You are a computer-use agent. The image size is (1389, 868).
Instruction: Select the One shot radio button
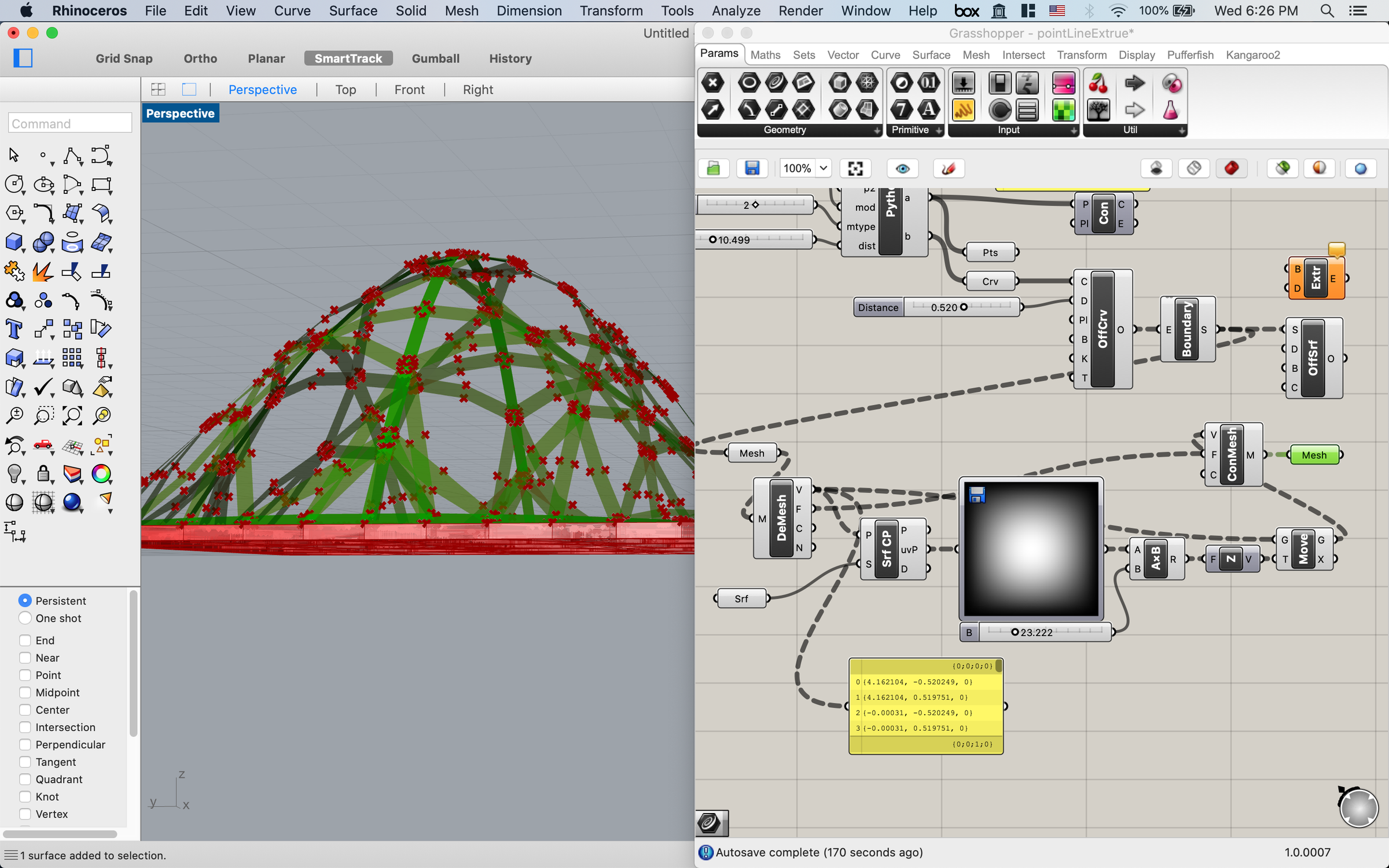(x=25, y=618)
